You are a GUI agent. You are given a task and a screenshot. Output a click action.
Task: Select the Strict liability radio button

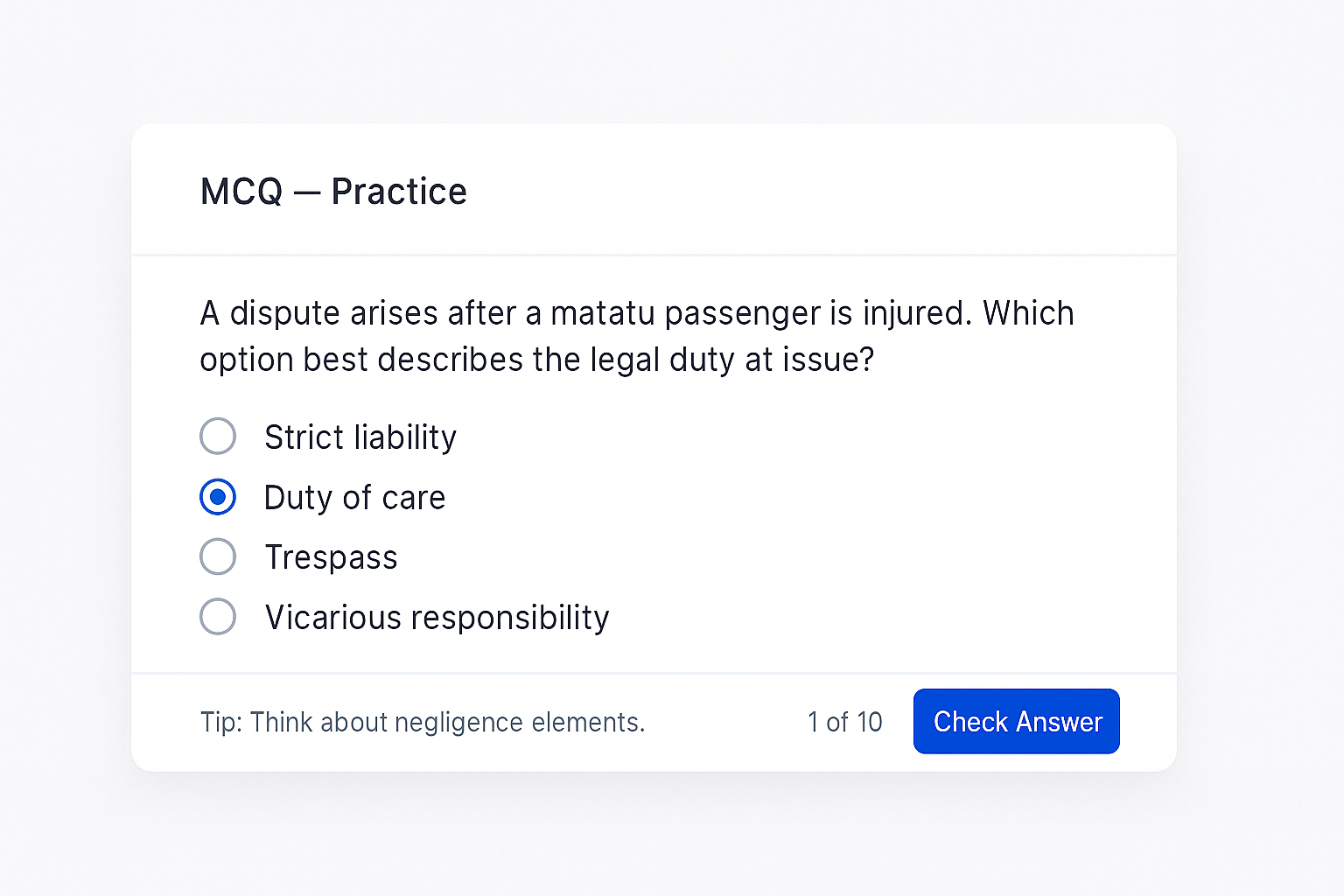click(218, 437)
